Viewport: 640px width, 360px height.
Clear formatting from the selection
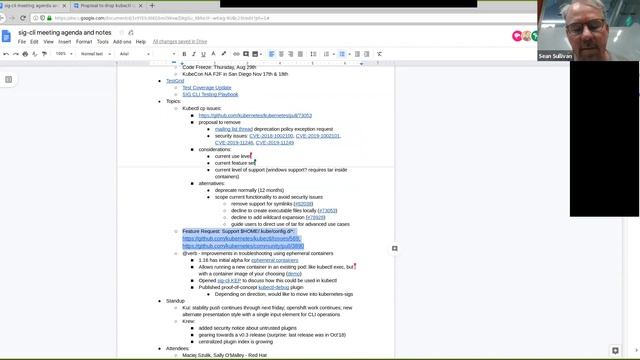click(x=379, y=54)
